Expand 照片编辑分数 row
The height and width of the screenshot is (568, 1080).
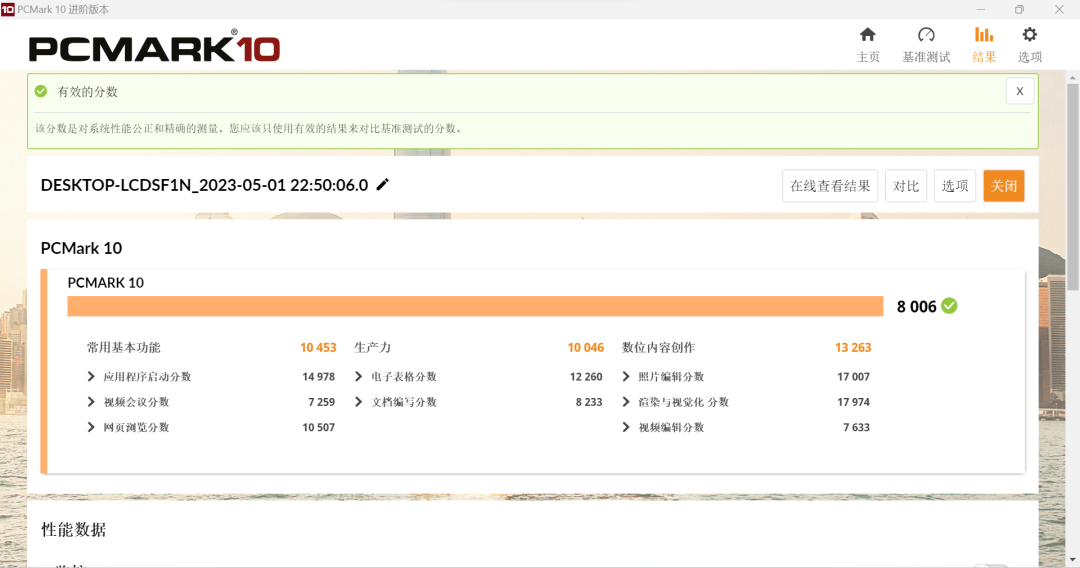(x=625, y=377)
